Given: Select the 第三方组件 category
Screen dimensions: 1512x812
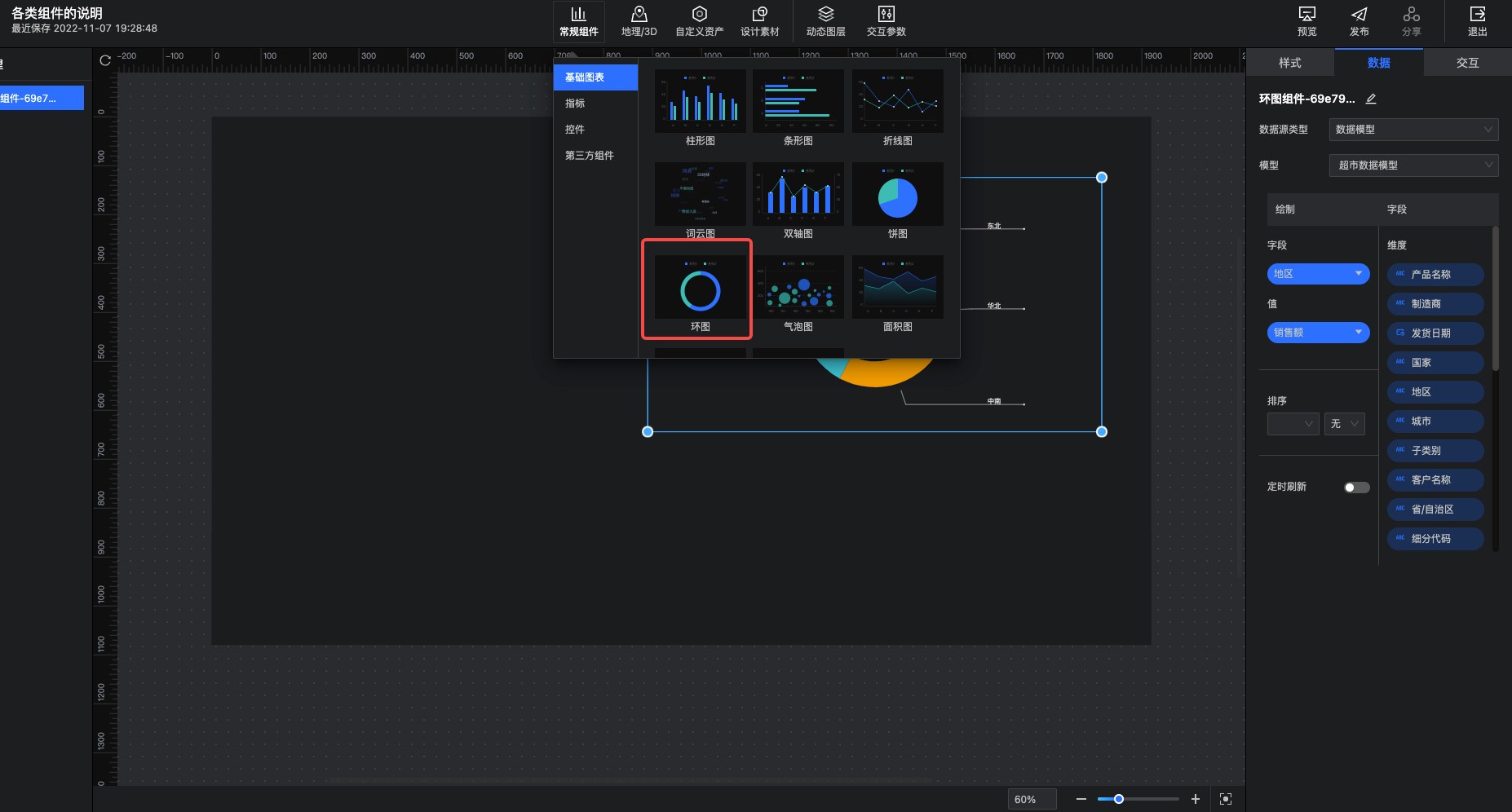Looking at the screenshot, I should coord(595,156).
